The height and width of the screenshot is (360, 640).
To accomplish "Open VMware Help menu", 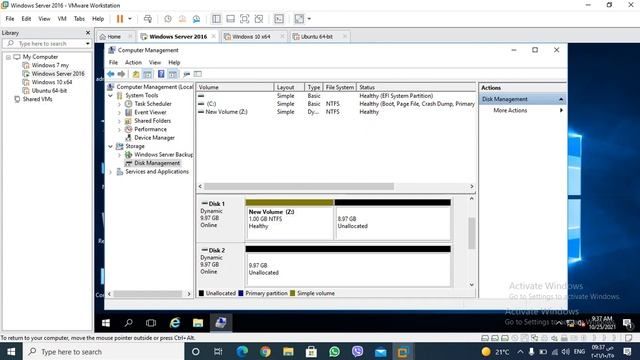I will click(x=98, y=19).
